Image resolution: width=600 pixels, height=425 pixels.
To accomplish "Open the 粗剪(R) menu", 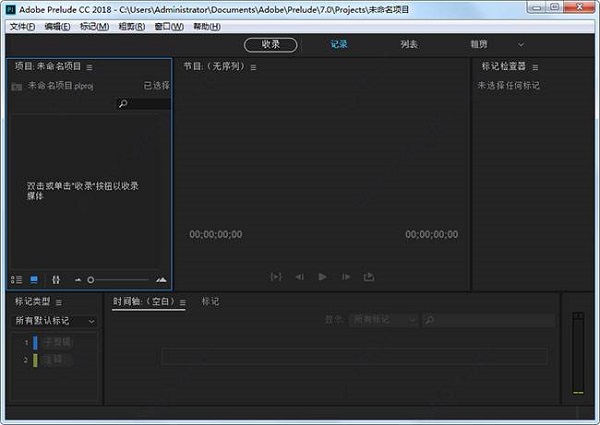I will pyautogui.click(x=132, y=26).
